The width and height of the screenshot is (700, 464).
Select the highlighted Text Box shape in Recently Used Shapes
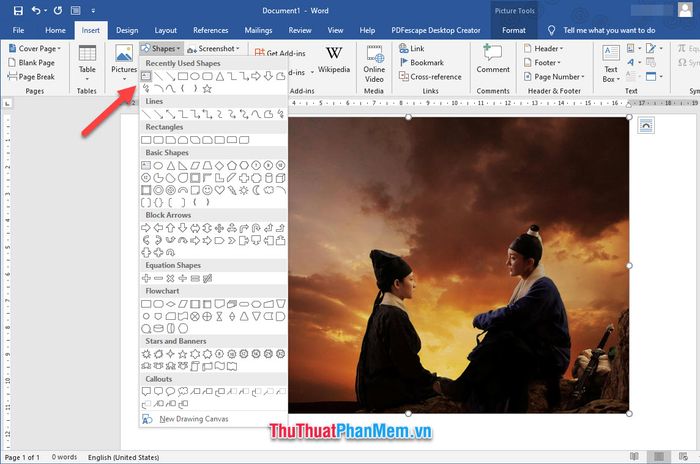click(146, 76)
